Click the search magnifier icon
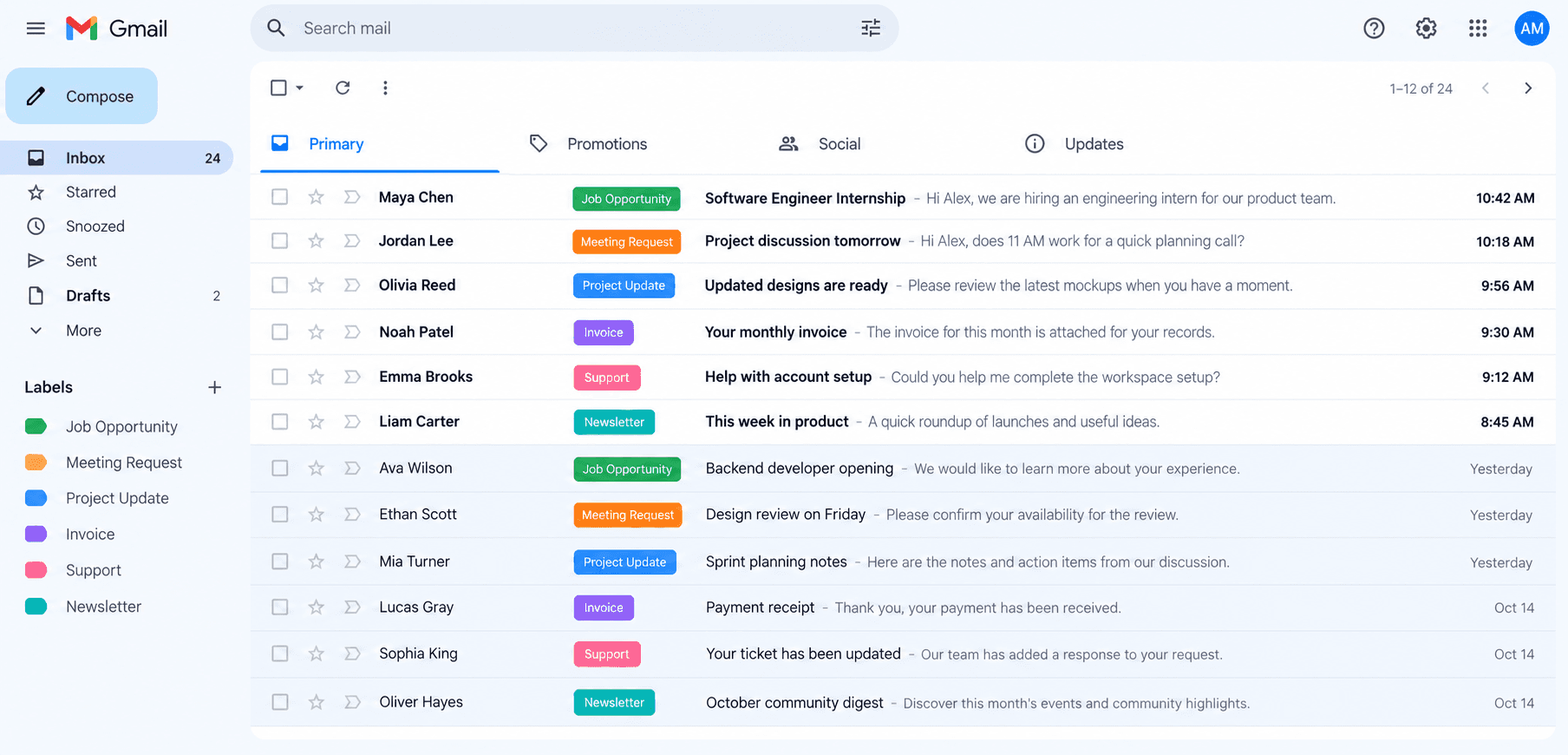Viewport: 1568px width, 755px height. (276, 28)
